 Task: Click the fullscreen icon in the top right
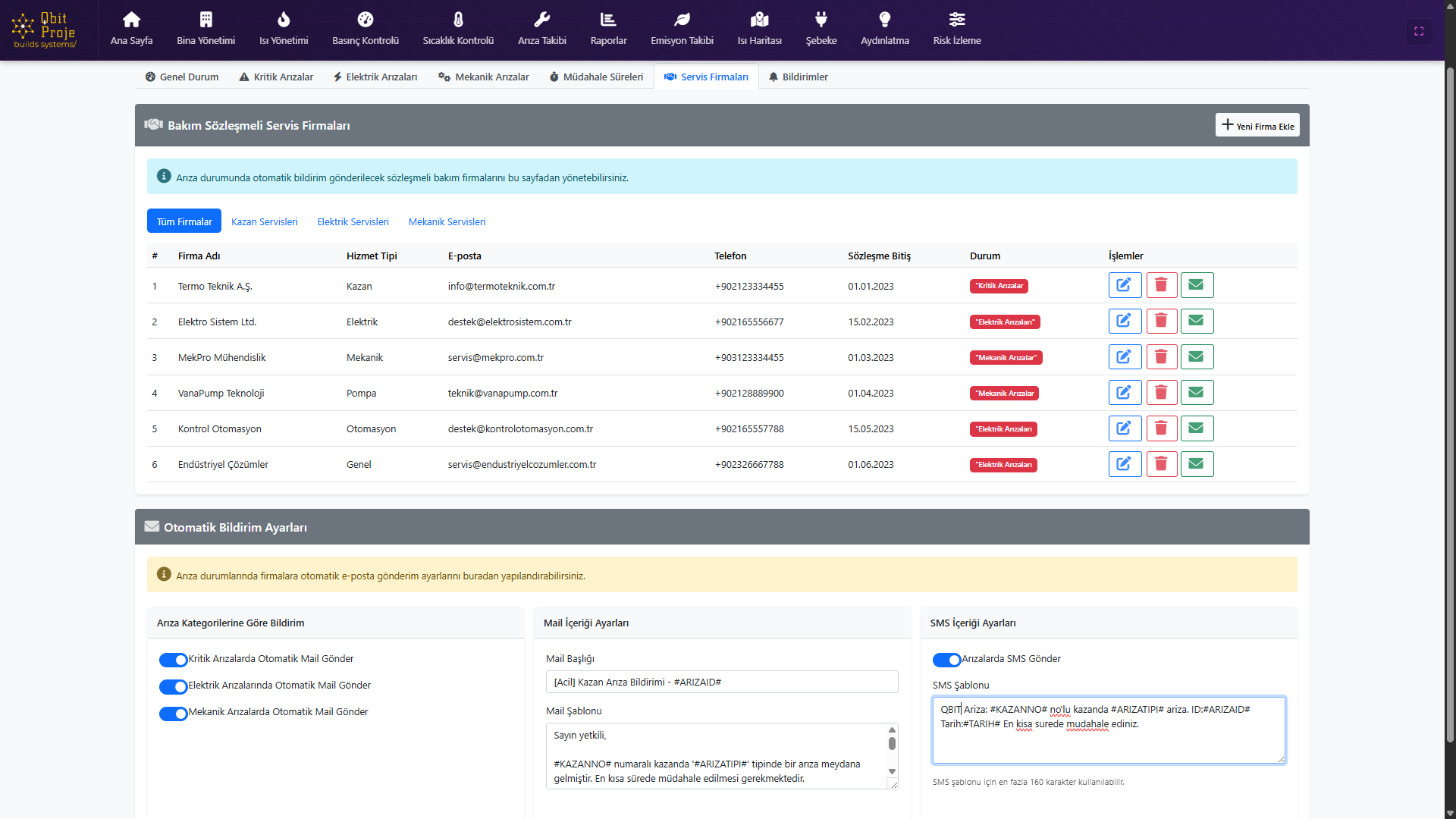click(x=1419, y=31)
